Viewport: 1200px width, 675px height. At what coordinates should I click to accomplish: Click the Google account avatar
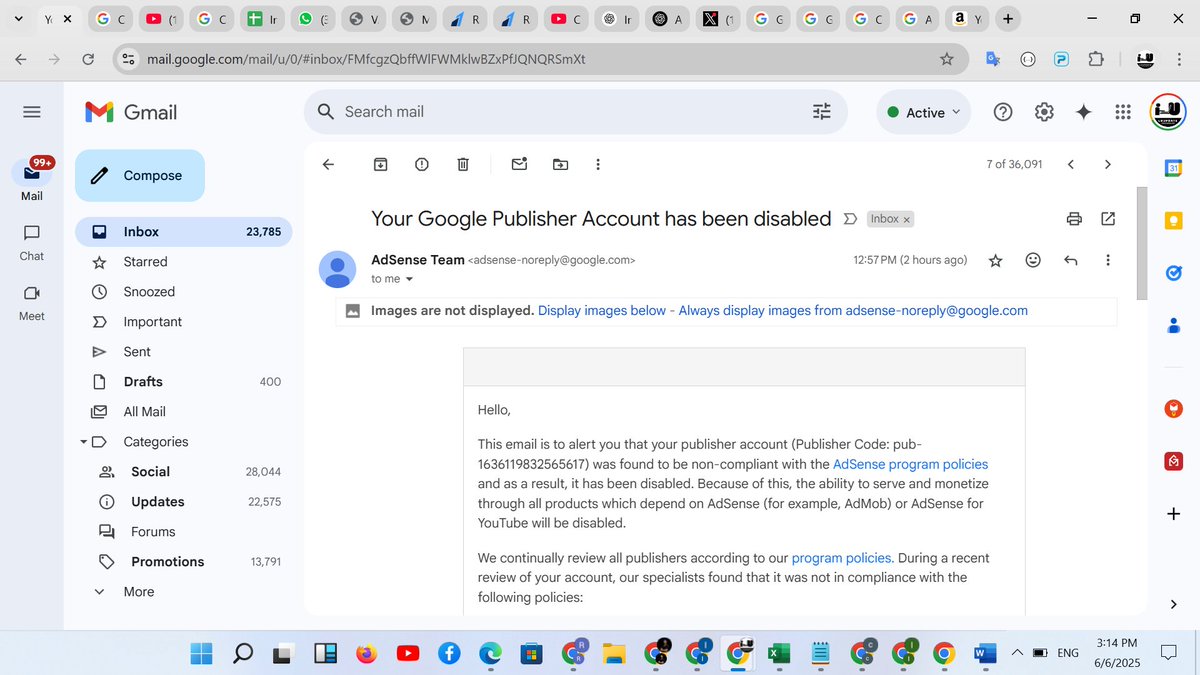tap(1168, 112)
